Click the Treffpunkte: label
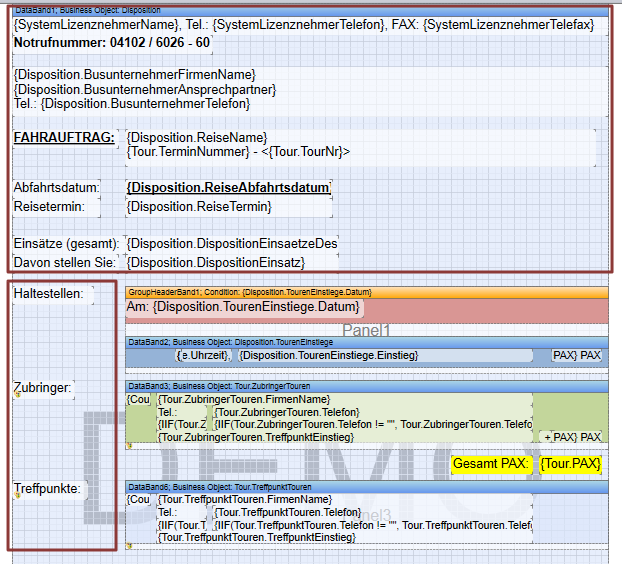 (x=49, y=489)
